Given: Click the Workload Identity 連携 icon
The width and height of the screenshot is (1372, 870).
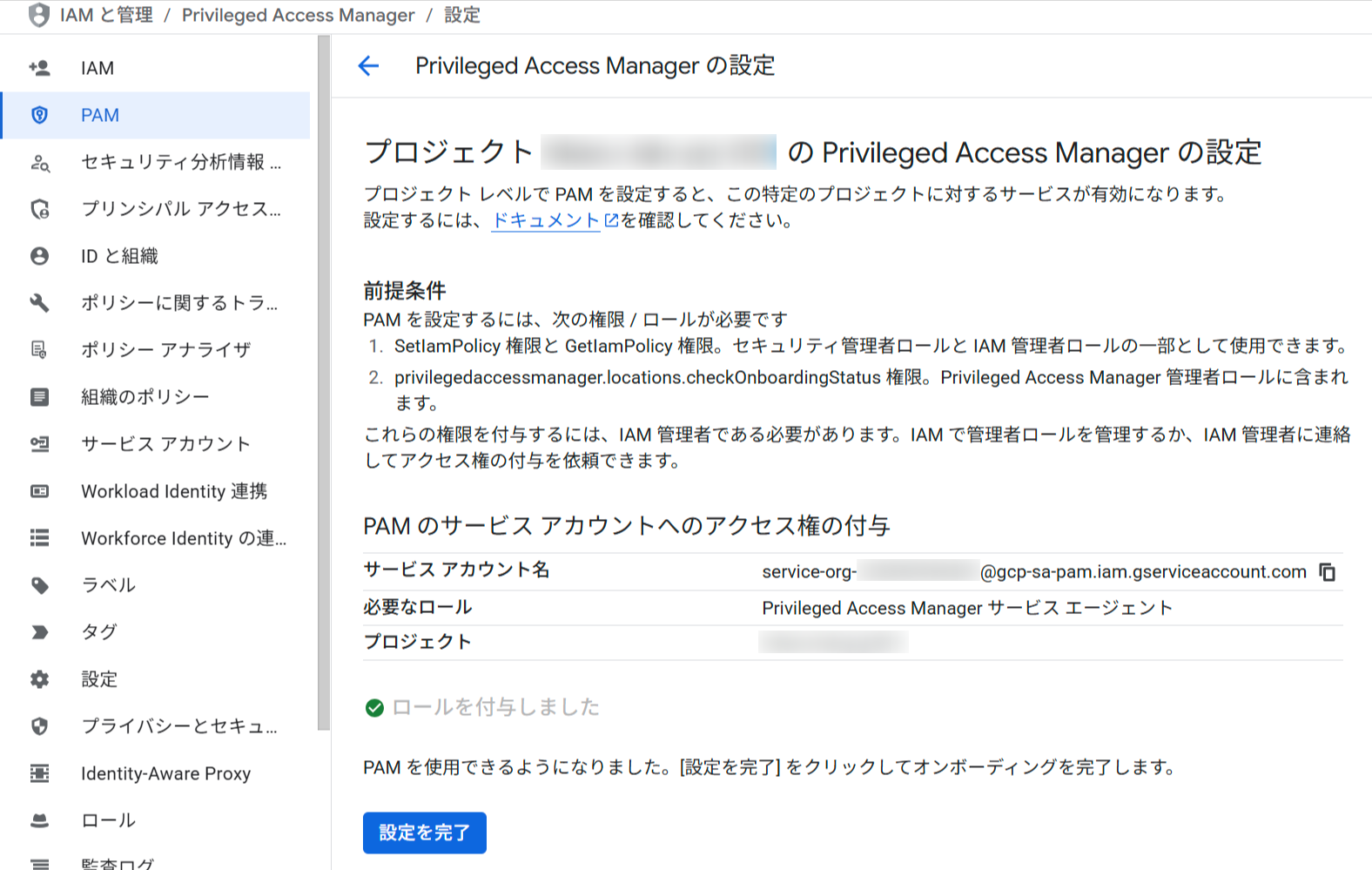Looking at the screenshot, I should pyautogui.click(x=39, y=491).
